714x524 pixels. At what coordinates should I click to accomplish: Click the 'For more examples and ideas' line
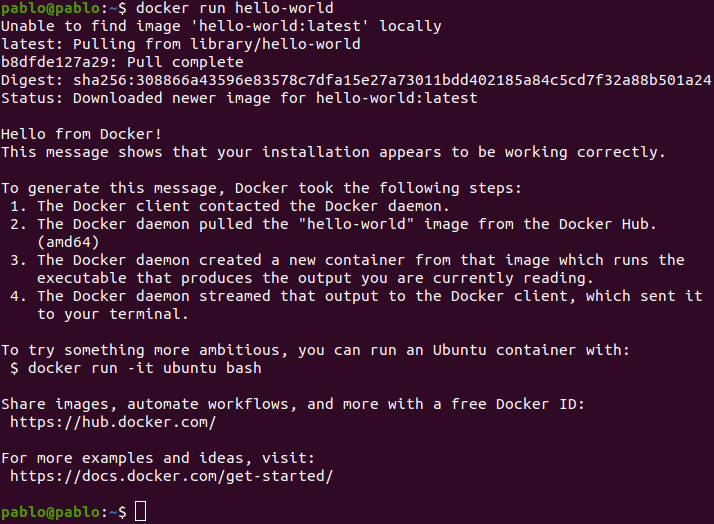[158, 458]
